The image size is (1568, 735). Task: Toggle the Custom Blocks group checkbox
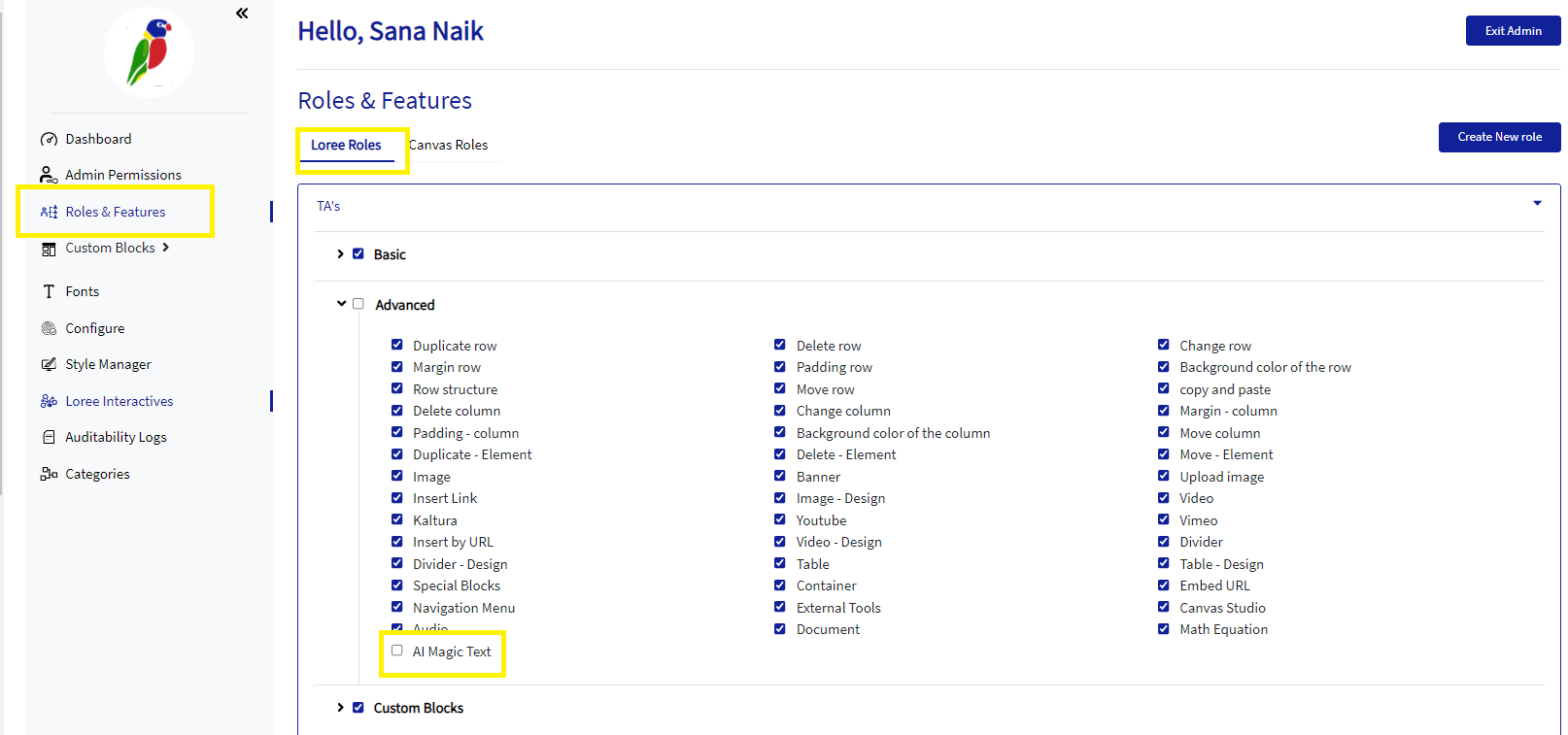coord(358,708)
